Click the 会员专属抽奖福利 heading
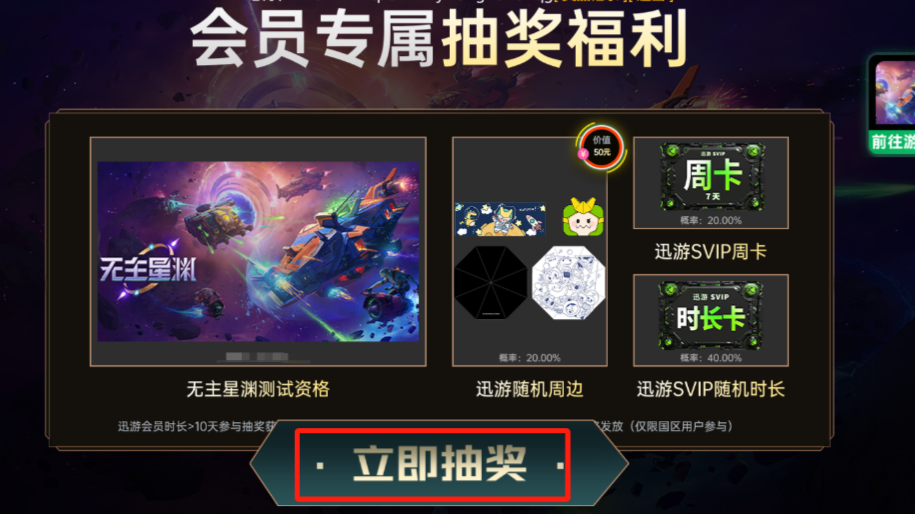915x514 pixels. tap(439, 40)
